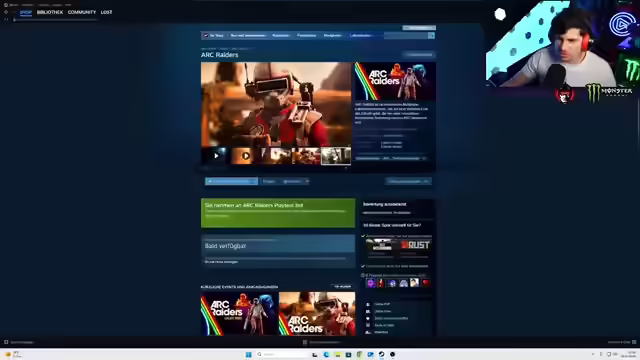Open the ARC Raiders Community-Hub button
This screenshot has width=640, height=360.
419,55
